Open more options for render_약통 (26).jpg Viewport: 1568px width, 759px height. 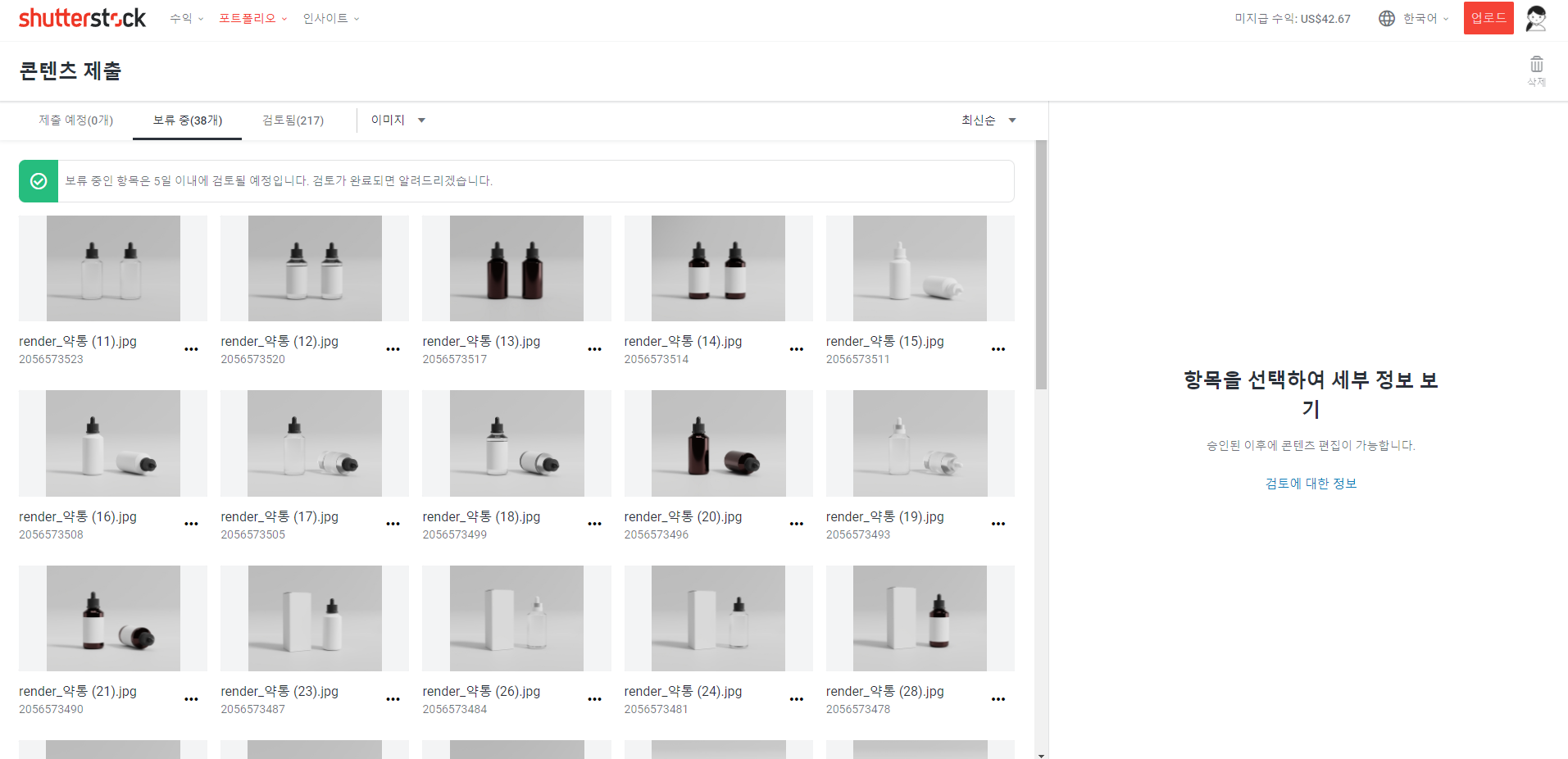pos(594,699)
